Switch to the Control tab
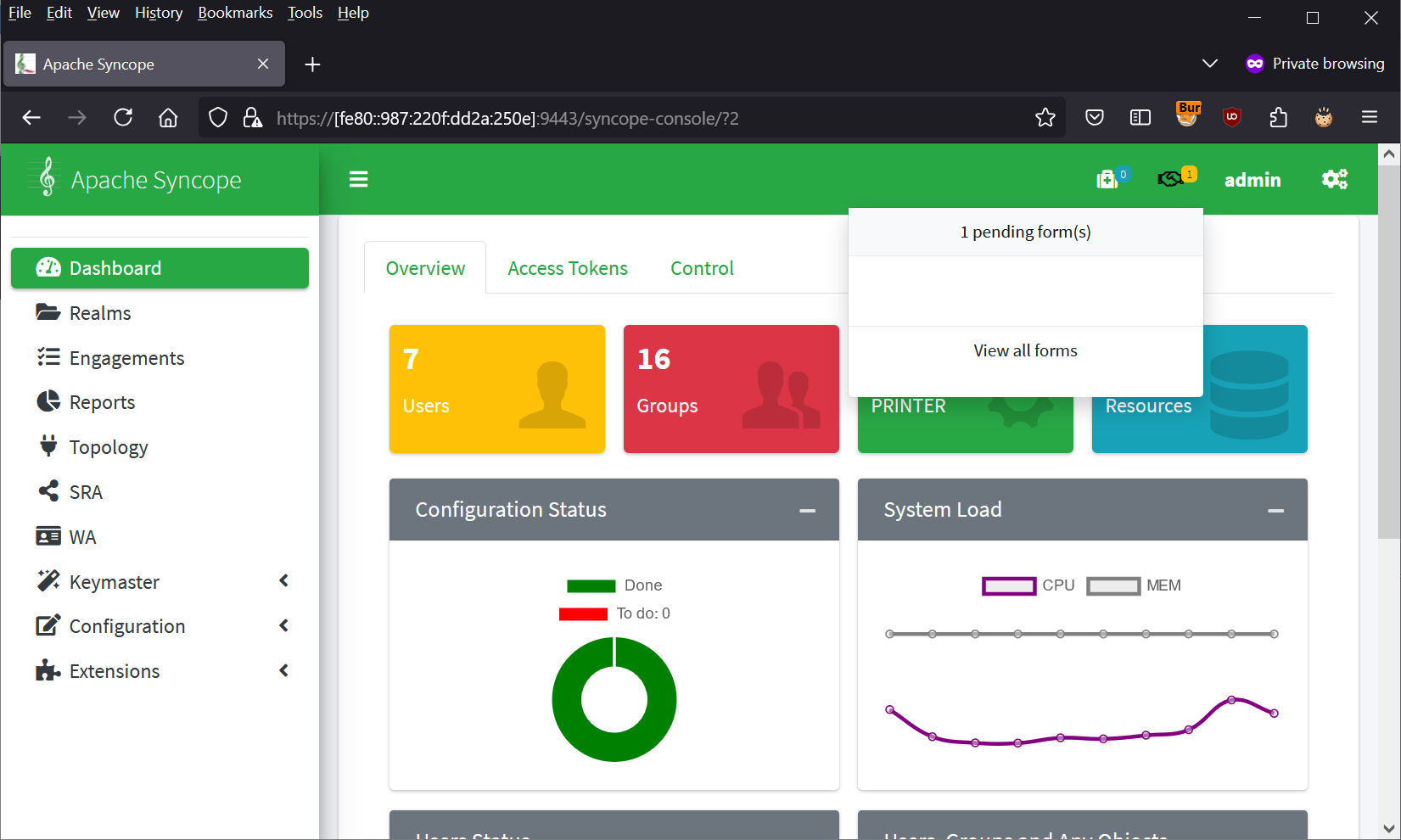1401x840 pixels. click(702, 268)
